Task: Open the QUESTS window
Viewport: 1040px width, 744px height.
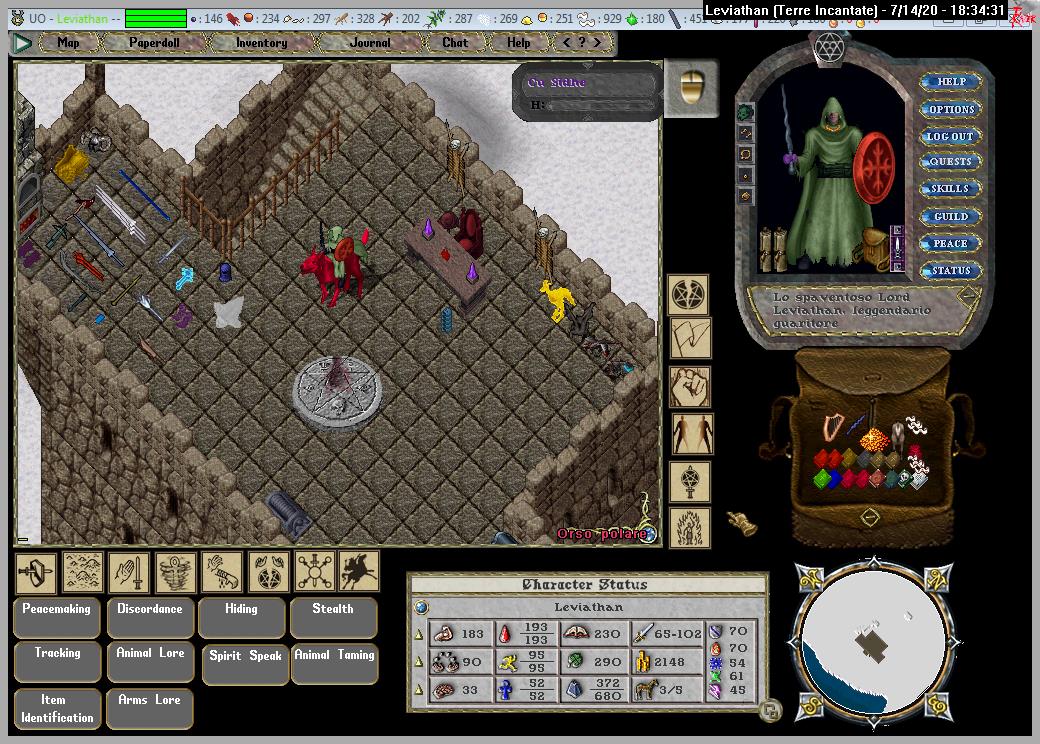Action: (950, 161)
